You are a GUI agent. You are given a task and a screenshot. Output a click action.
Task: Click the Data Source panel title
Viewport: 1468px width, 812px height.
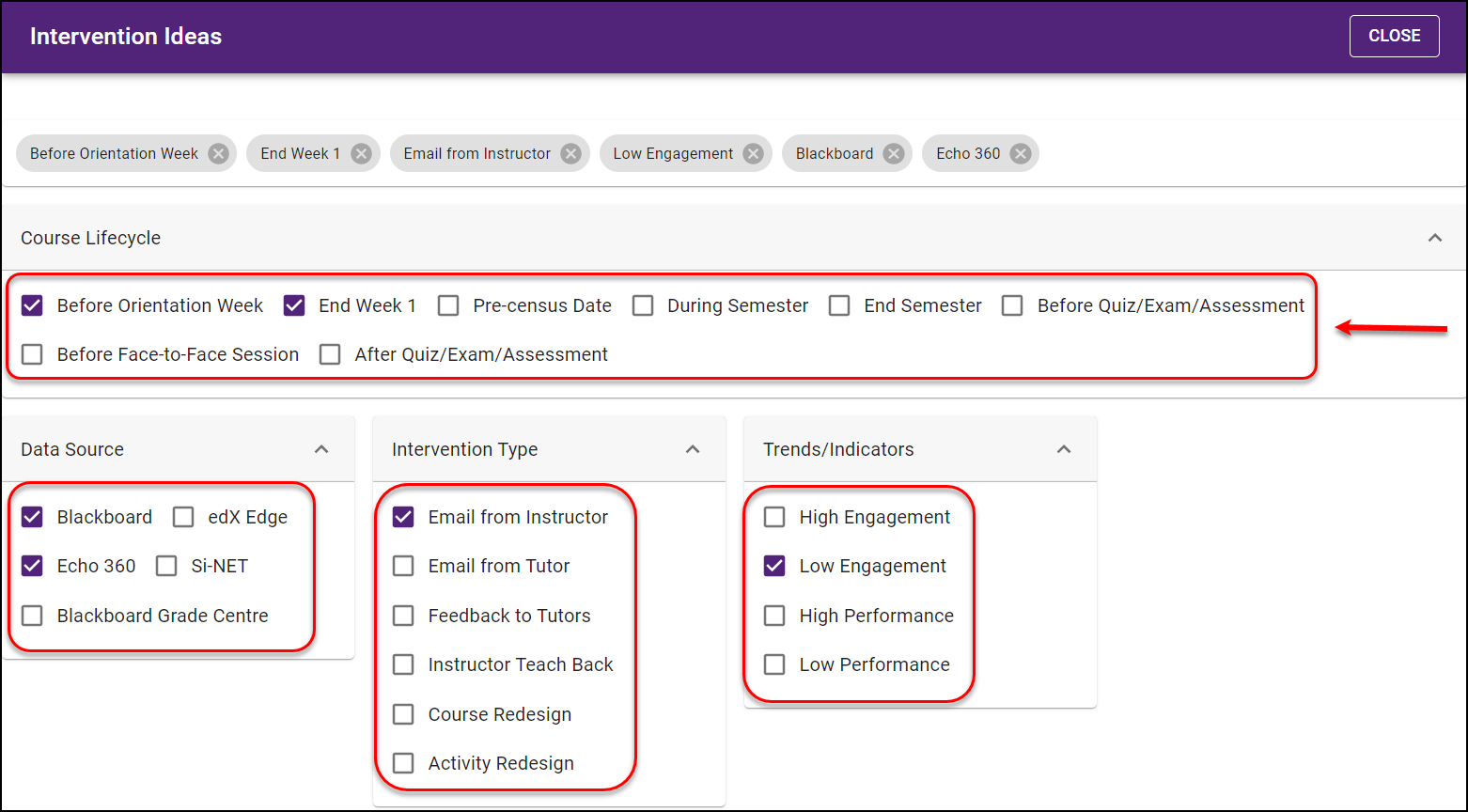72,449
